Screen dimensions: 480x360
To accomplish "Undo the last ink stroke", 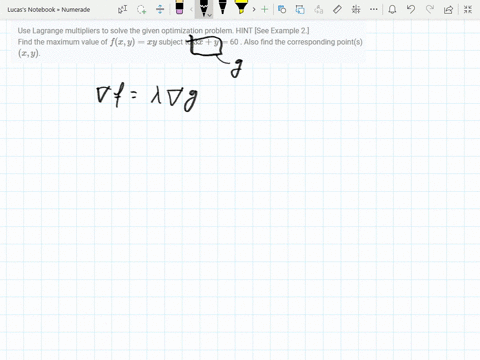I will click(x=411, y=9).
